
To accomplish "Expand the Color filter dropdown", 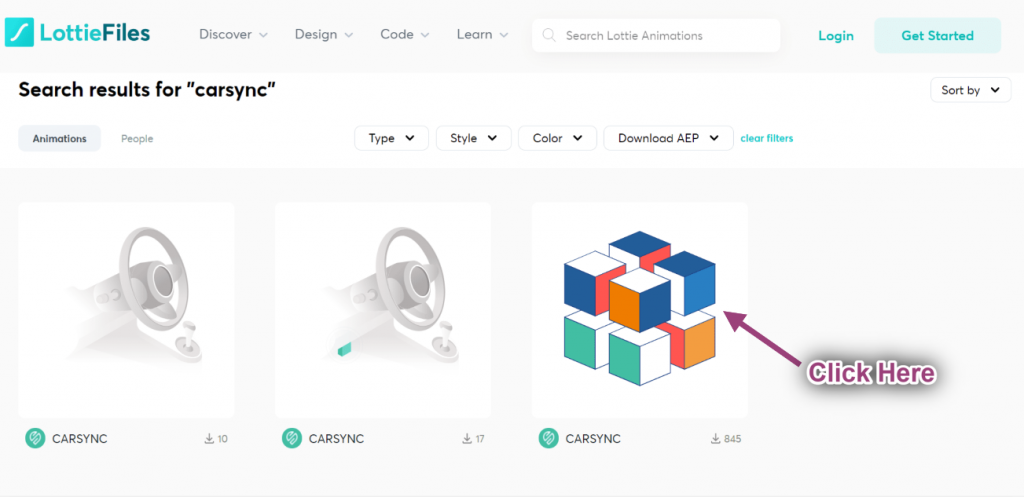I will click(x=557, y=138).
